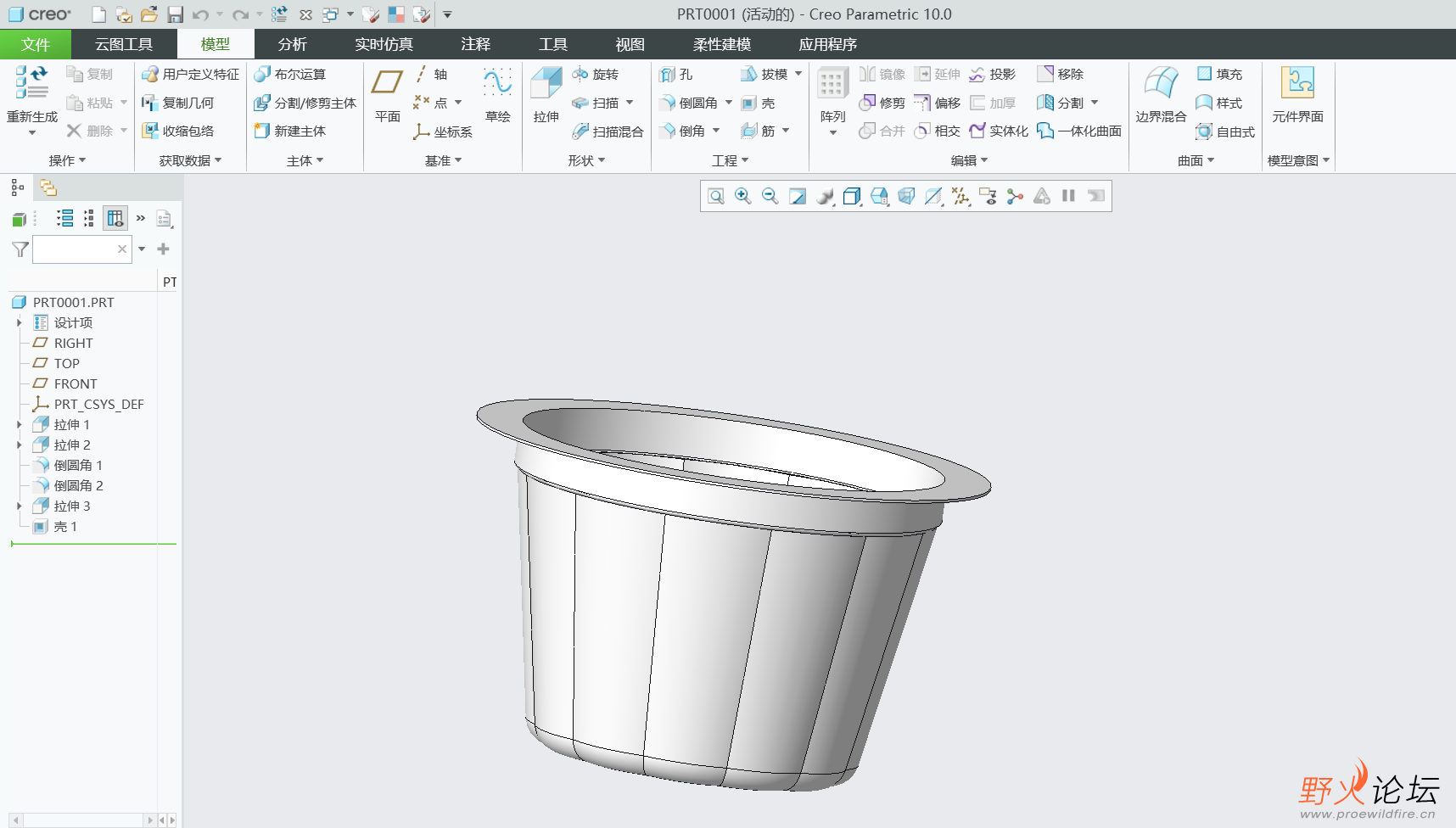The width and height of the screenshot is (1456, 828).
Task: Open the 模型意图 group dropdown
Action: (1298, 160)
